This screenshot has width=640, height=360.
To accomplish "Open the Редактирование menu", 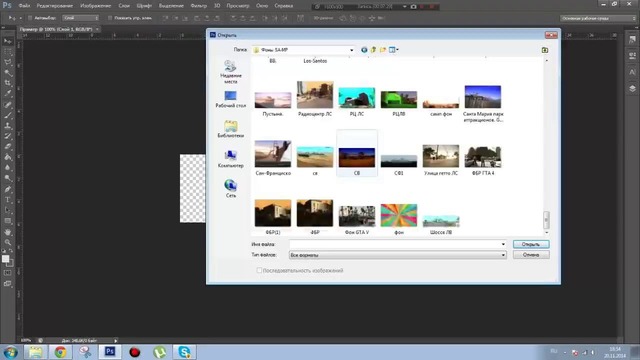I will click(55, 6).
